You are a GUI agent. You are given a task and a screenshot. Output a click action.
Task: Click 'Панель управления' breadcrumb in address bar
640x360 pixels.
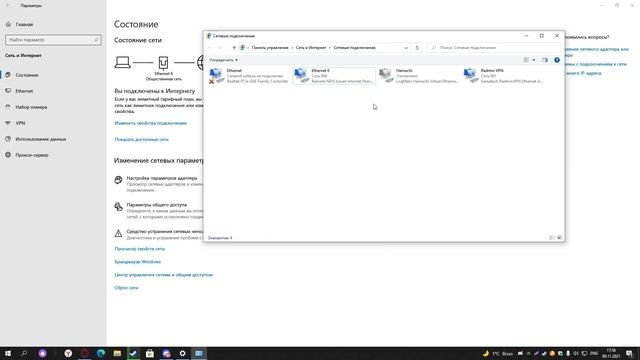coord(270,48)
